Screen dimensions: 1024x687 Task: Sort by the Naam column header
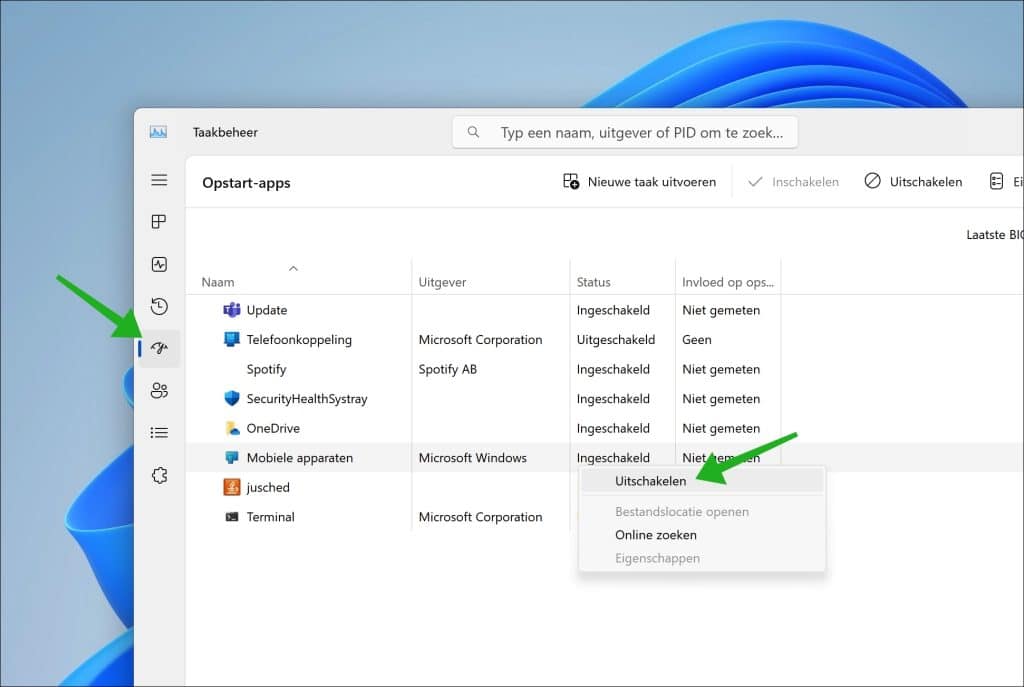[217, 282]
